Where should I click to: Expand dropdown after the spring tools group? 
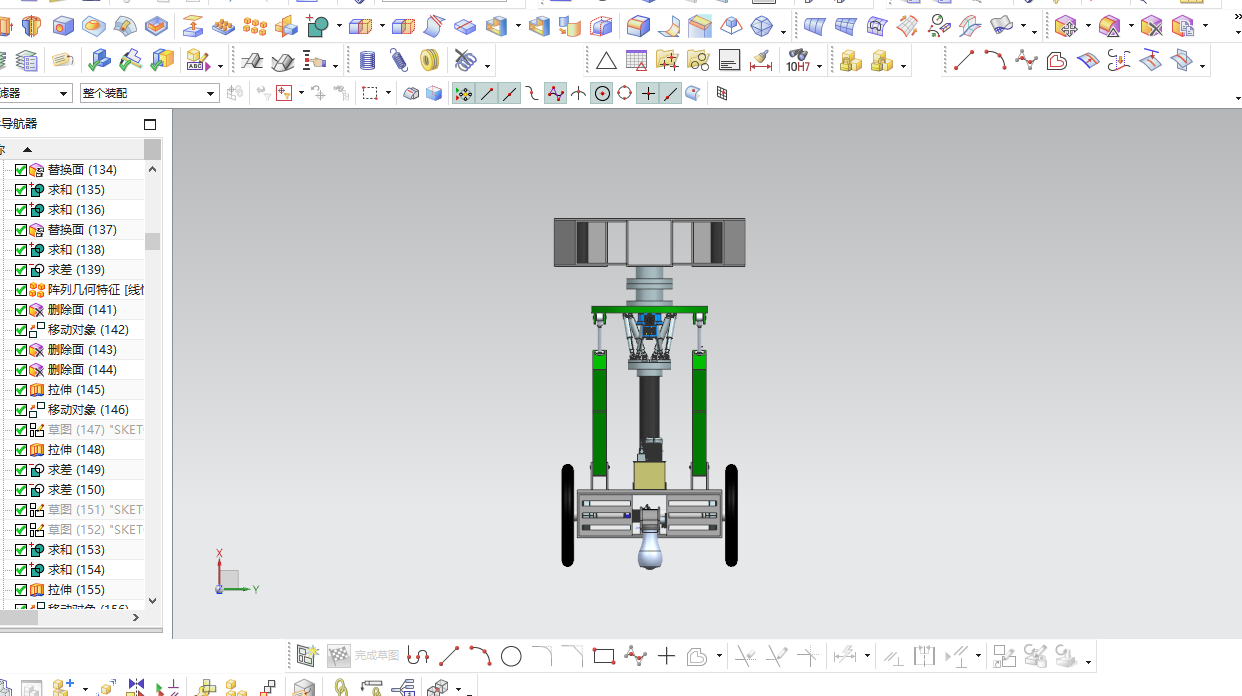488,67
